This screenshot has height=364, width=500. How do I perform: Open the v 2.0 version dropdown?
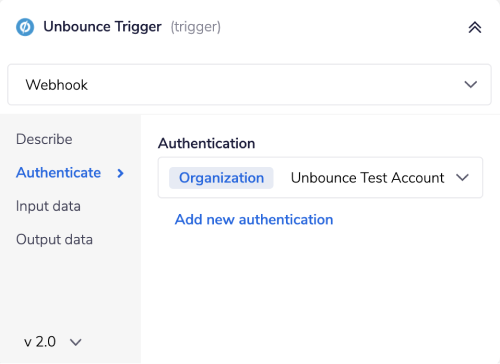pos(53,342)
